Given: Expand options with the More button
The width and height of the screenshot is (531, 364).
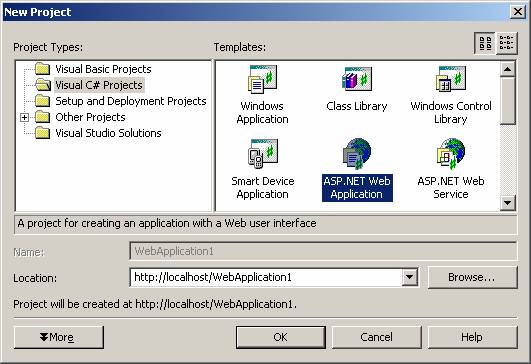Looking at the screenshot, I should click(59, 337).
